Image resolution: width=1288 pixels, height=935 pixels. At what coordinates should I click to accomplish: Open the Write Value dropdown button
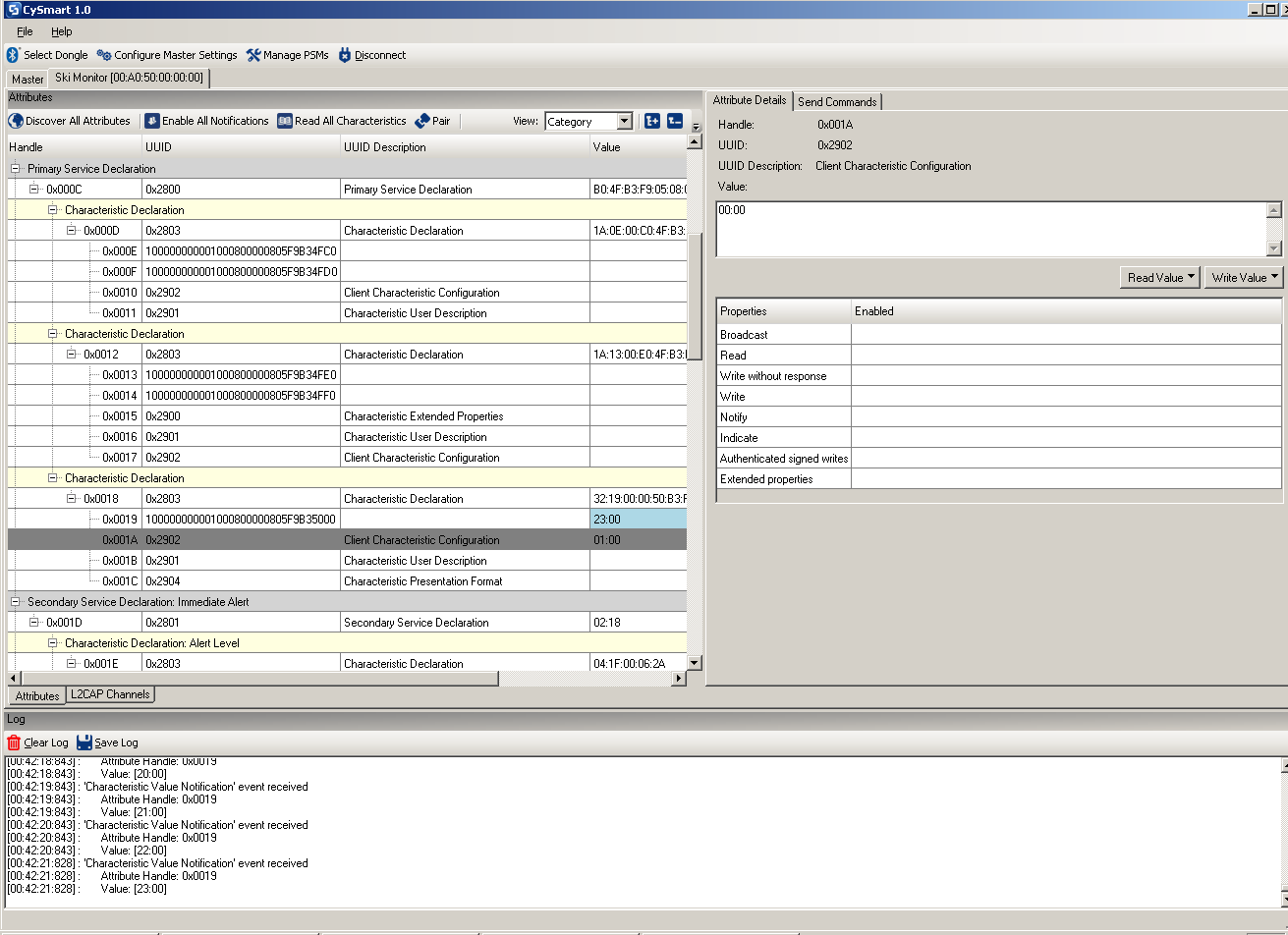tap(1244, 277)
